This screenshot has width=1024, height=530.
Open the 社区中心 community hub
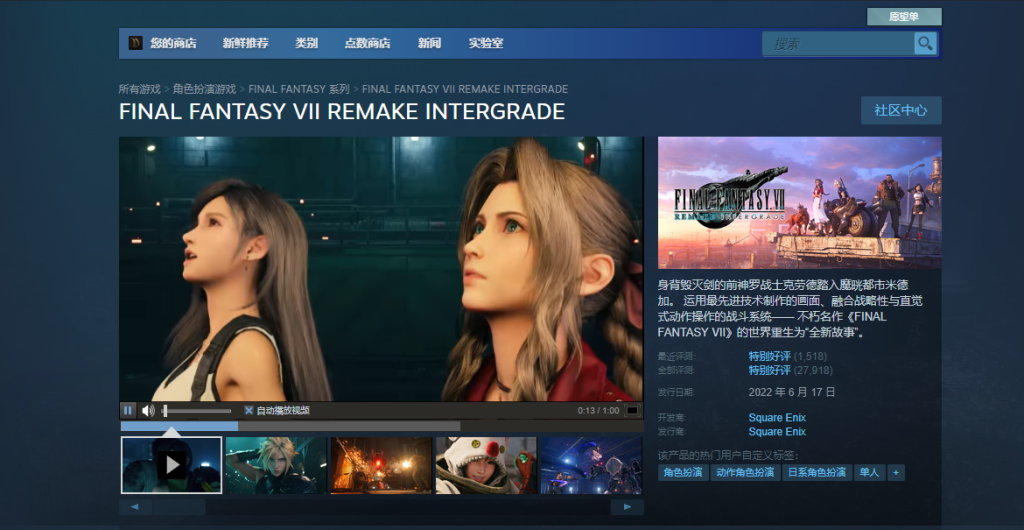point(901,110)
